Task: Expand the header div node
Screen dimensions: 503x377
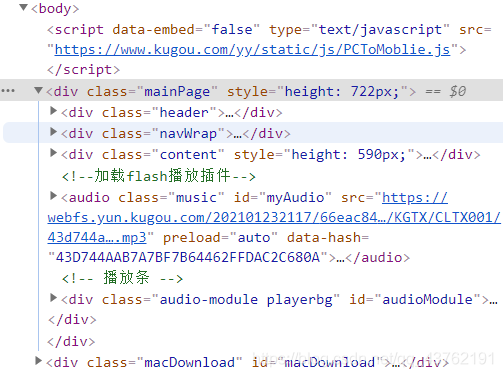Action: 53,111
